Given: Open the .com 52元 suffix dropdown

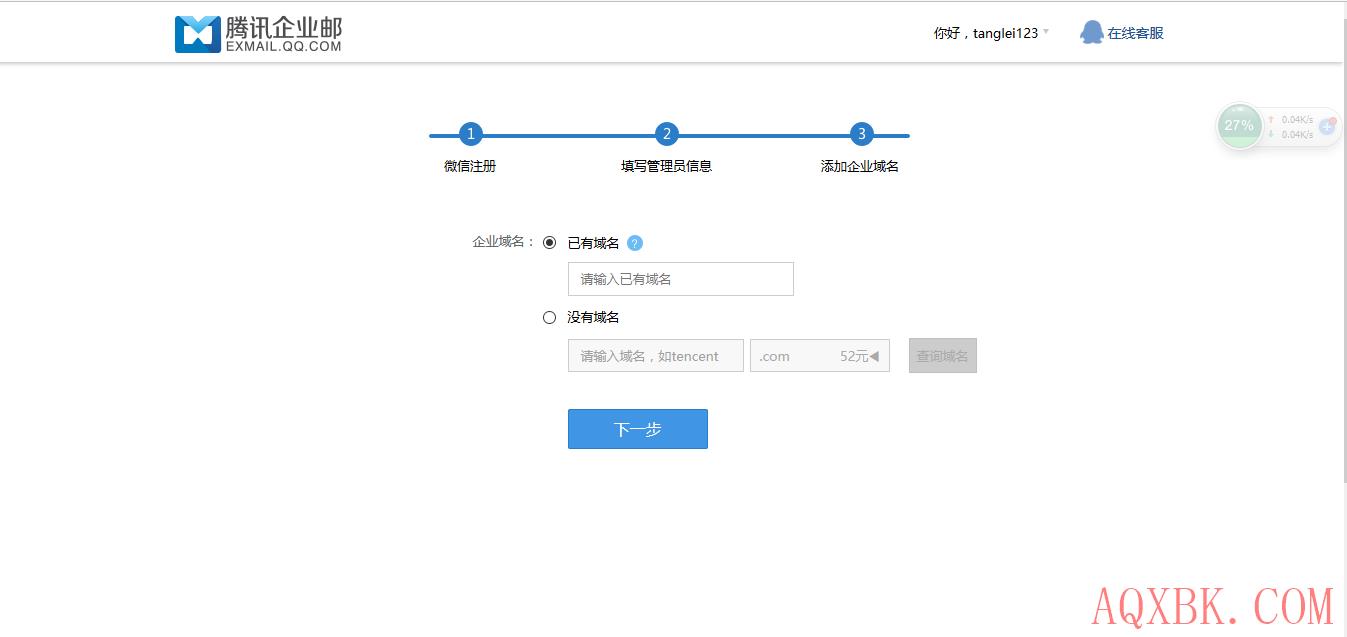Looking at the screenshot, I should tap(820, 356).
